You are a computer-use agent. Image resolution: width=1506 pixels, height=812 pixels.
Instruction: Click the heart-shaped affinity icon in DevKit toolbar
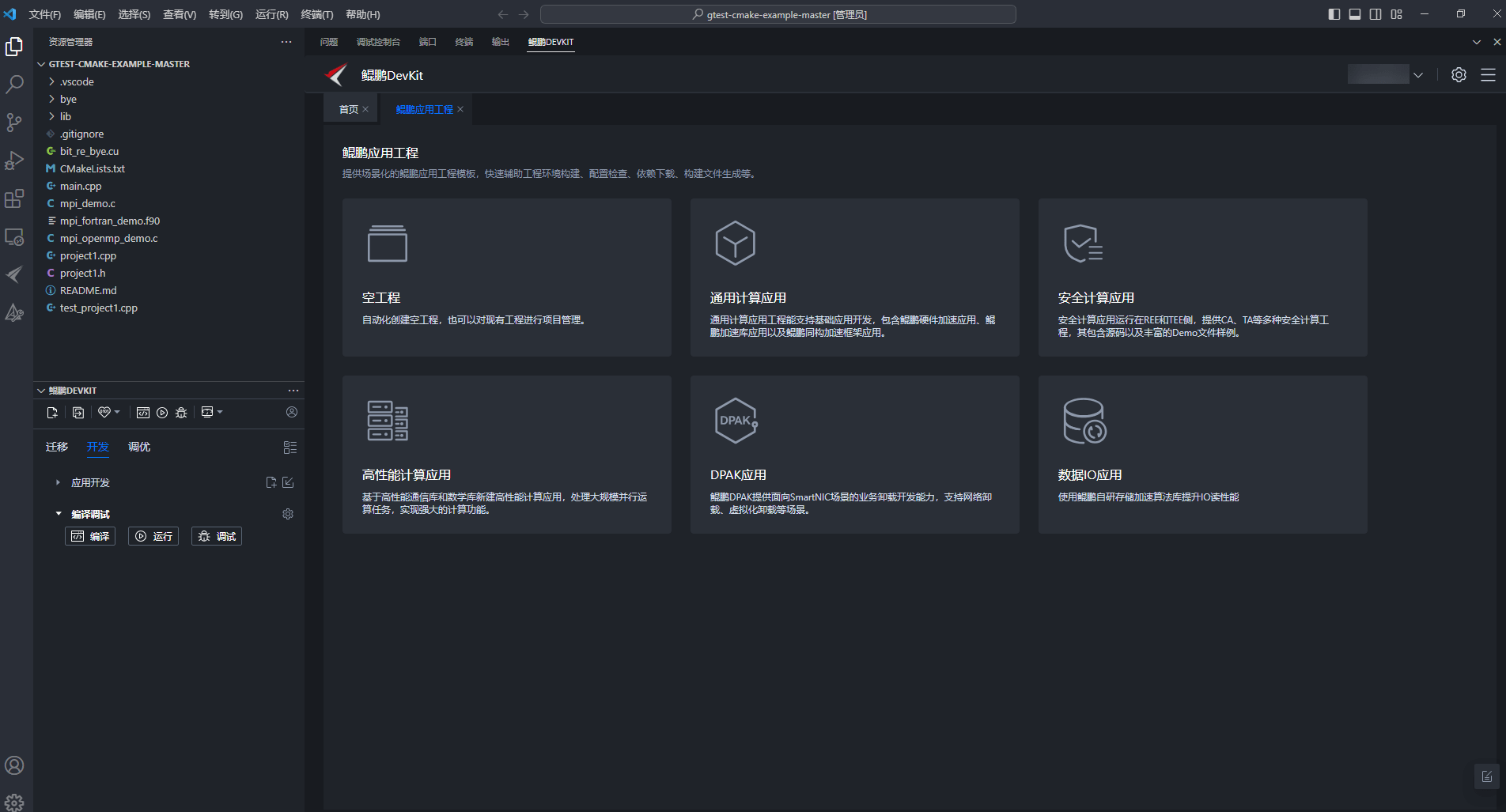(104, 412)
